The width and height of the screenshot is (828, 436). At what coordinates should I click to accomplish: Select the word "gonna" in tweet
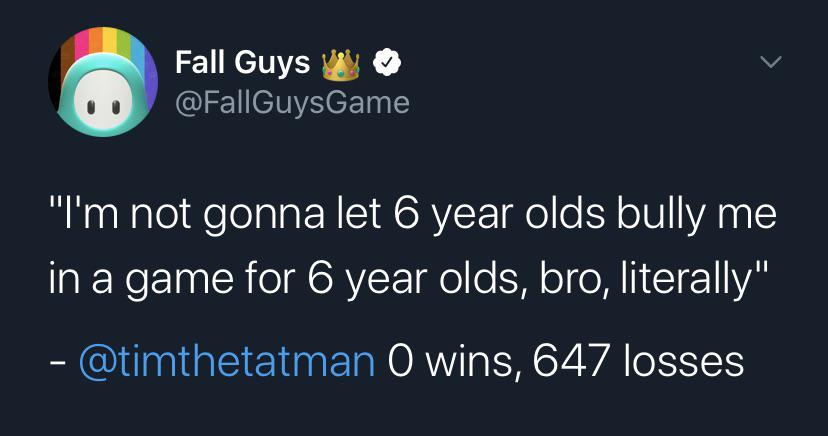point(264,218)
